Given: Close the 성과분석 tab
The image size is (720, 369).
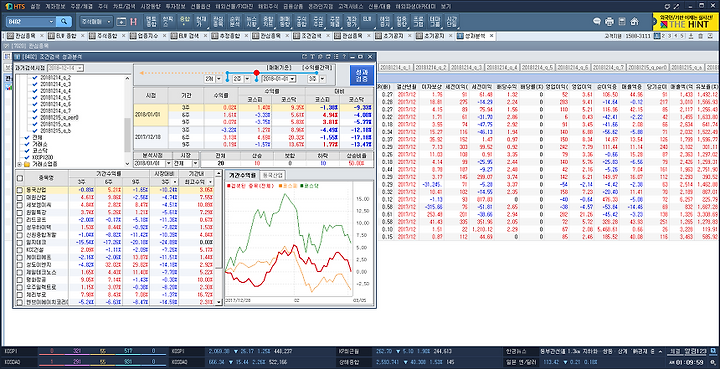Looking at the screenshot, I should 491,36.
